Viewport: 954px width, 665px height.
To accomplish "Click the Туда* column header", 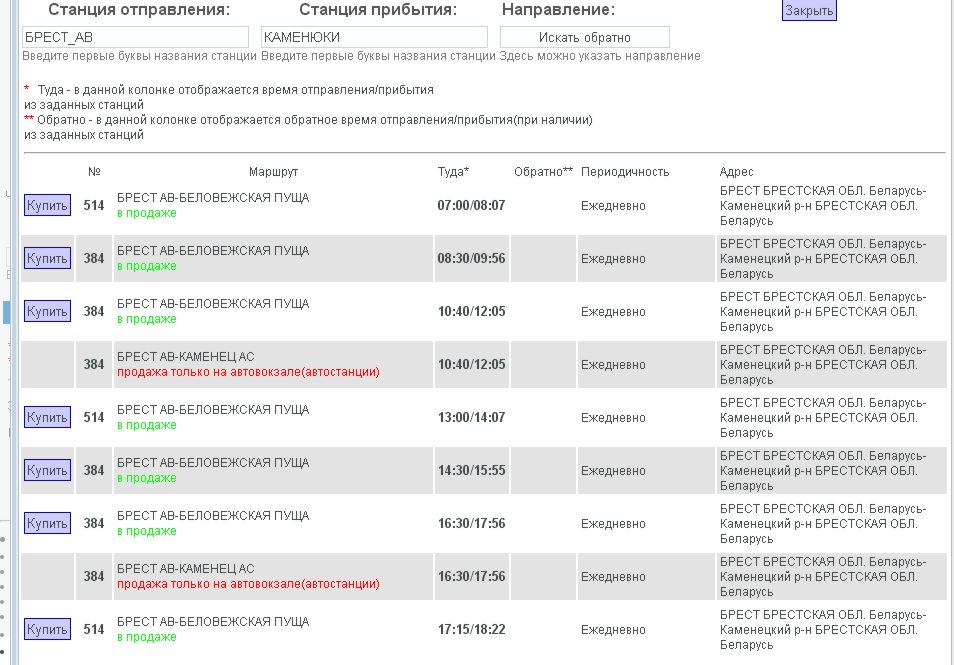I will click(453, 172).
